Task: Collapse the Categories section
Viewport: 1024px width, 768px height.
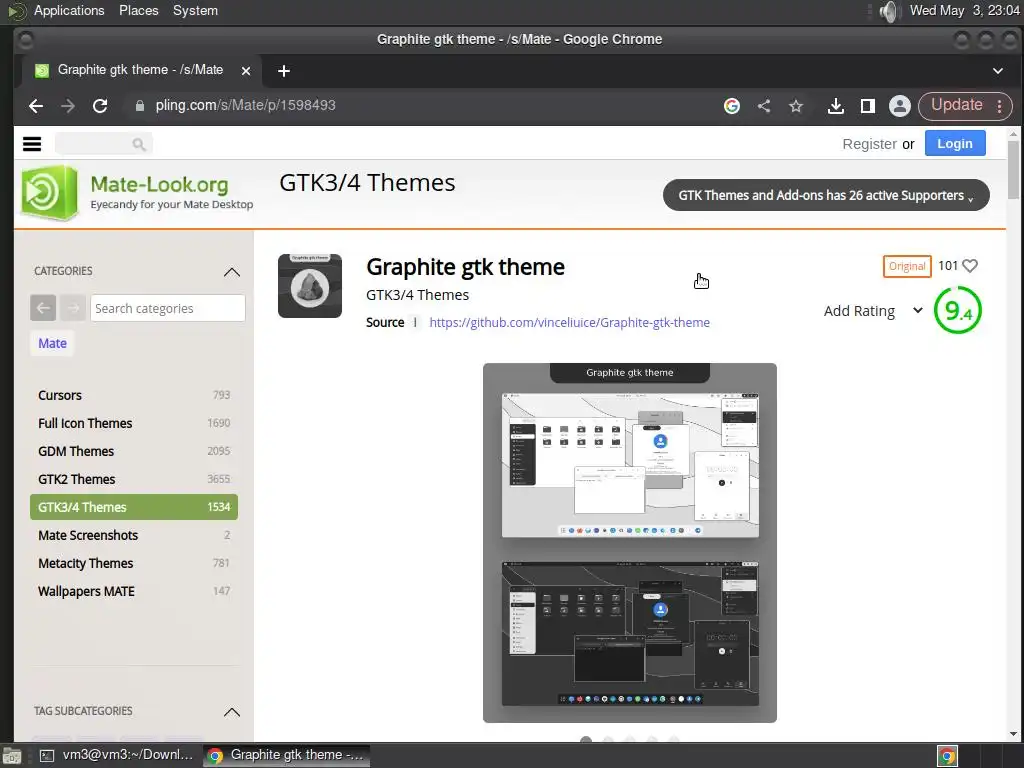Action: [232, 272]
